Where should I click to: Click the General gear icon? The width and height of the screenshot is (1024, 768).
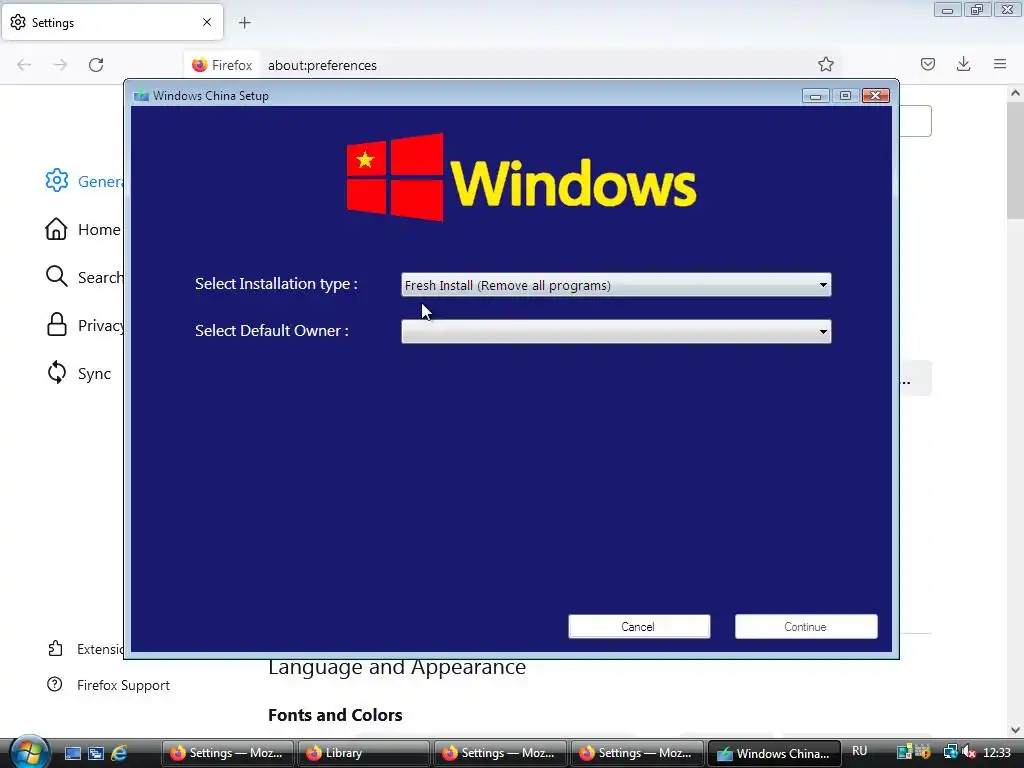pyautogui.click(x=57, y=180)
